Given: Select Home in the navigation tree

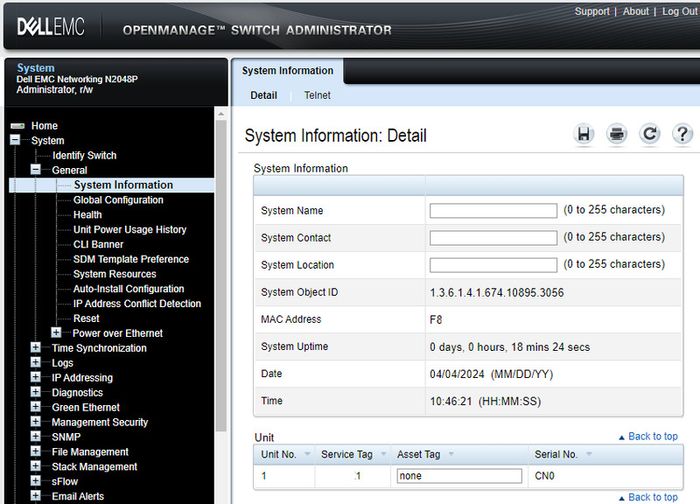Looking at the screenshot, I should coord(44,126).
